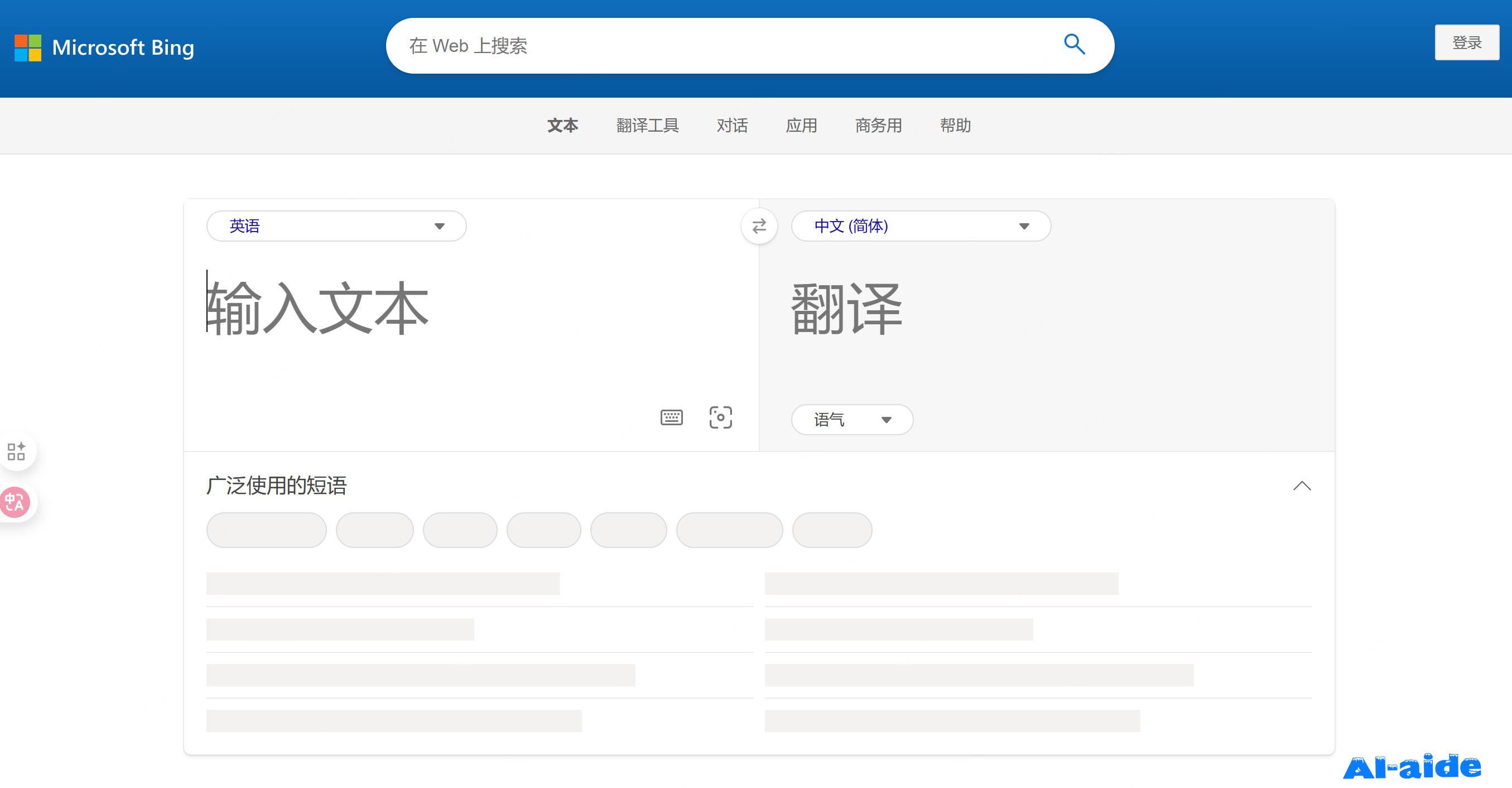This screenshot has width=1512, height=788.
Task: Swap source and target languages
Action: [759, 226]
